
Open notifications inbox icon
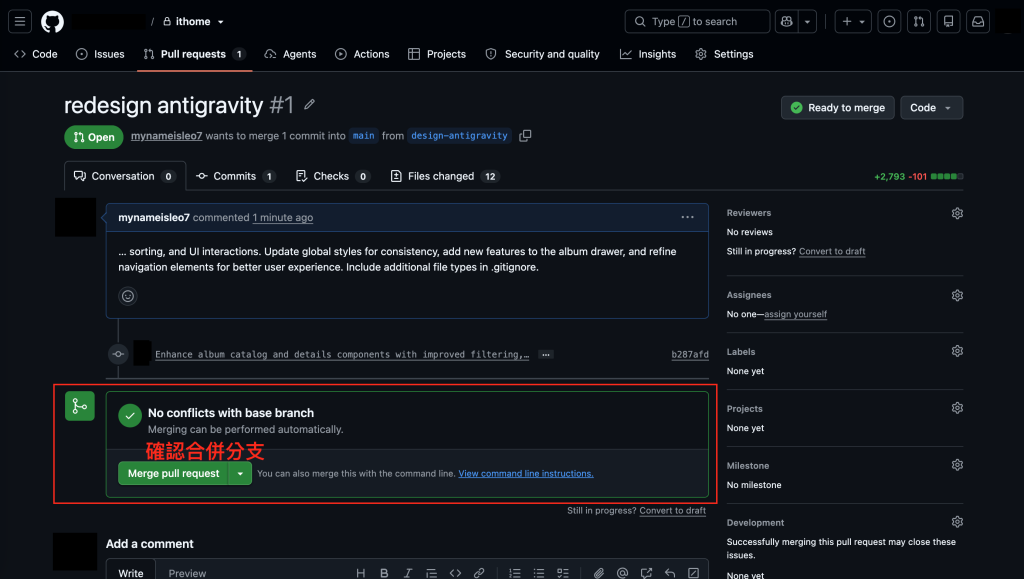(x=978, y=22)
